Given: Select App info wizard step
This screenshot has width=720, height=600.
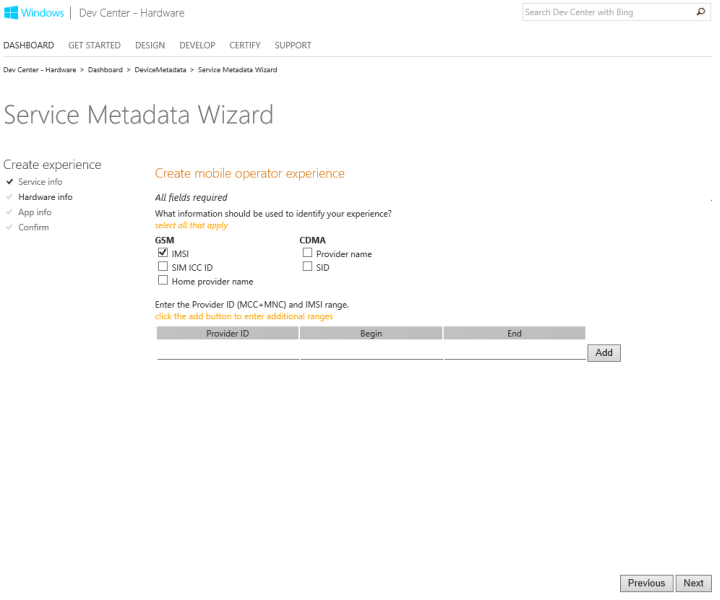Looking at the screenshot, I should click(x=35, y=212).
